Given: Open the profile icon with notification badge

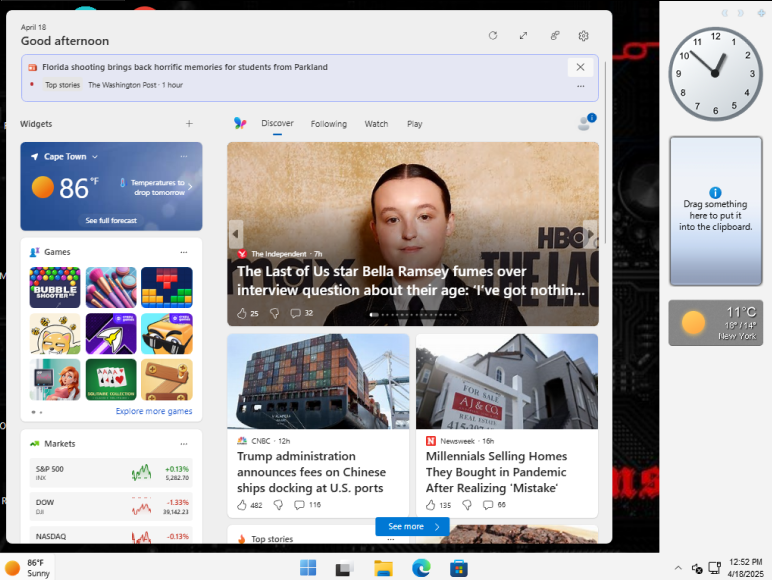Looking at the screenshot, I should tap(586, 122).
